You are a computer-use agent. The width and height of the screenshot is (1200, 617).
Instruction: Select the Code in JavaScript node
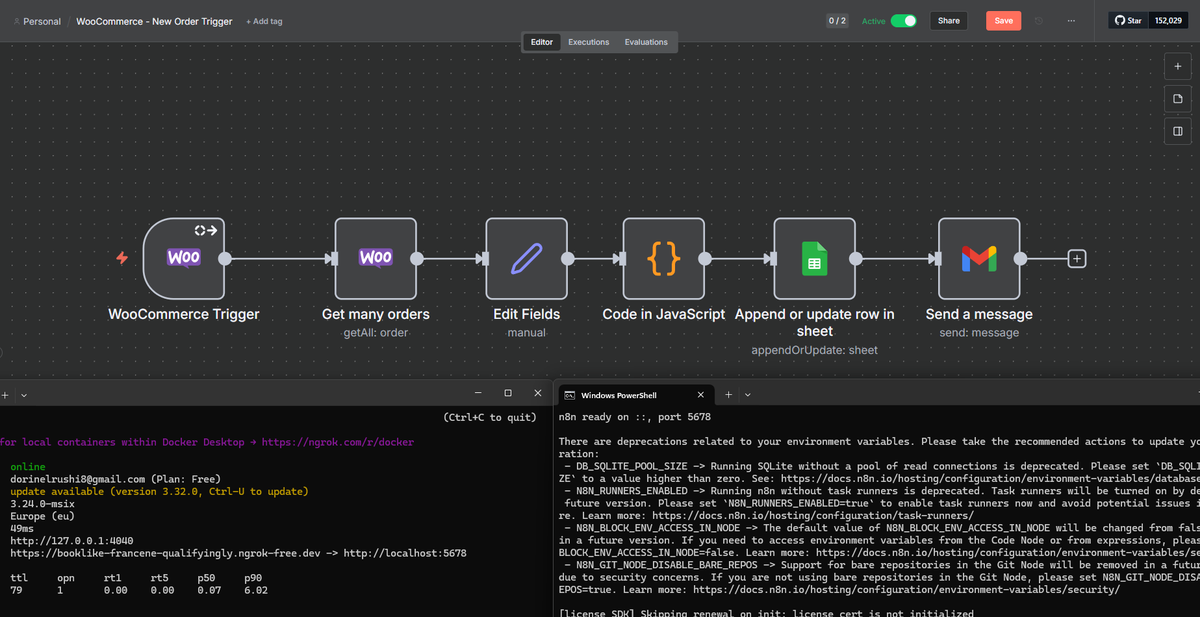[x=664, y=258]
